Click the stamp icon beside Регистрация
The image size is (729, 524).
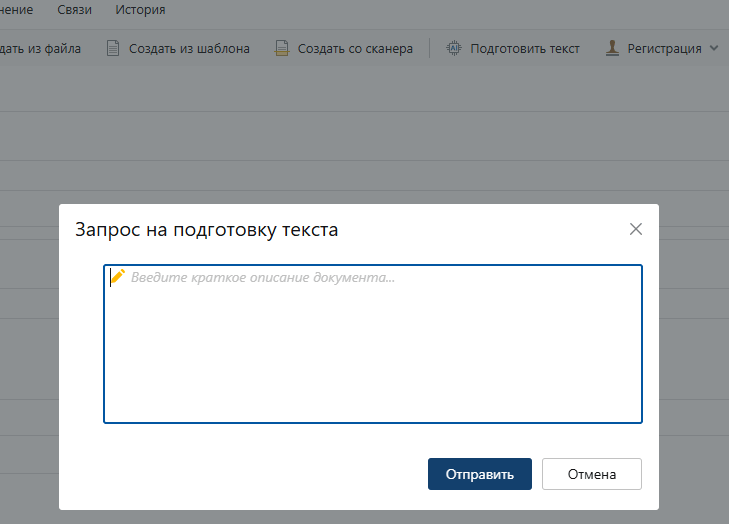612,48
